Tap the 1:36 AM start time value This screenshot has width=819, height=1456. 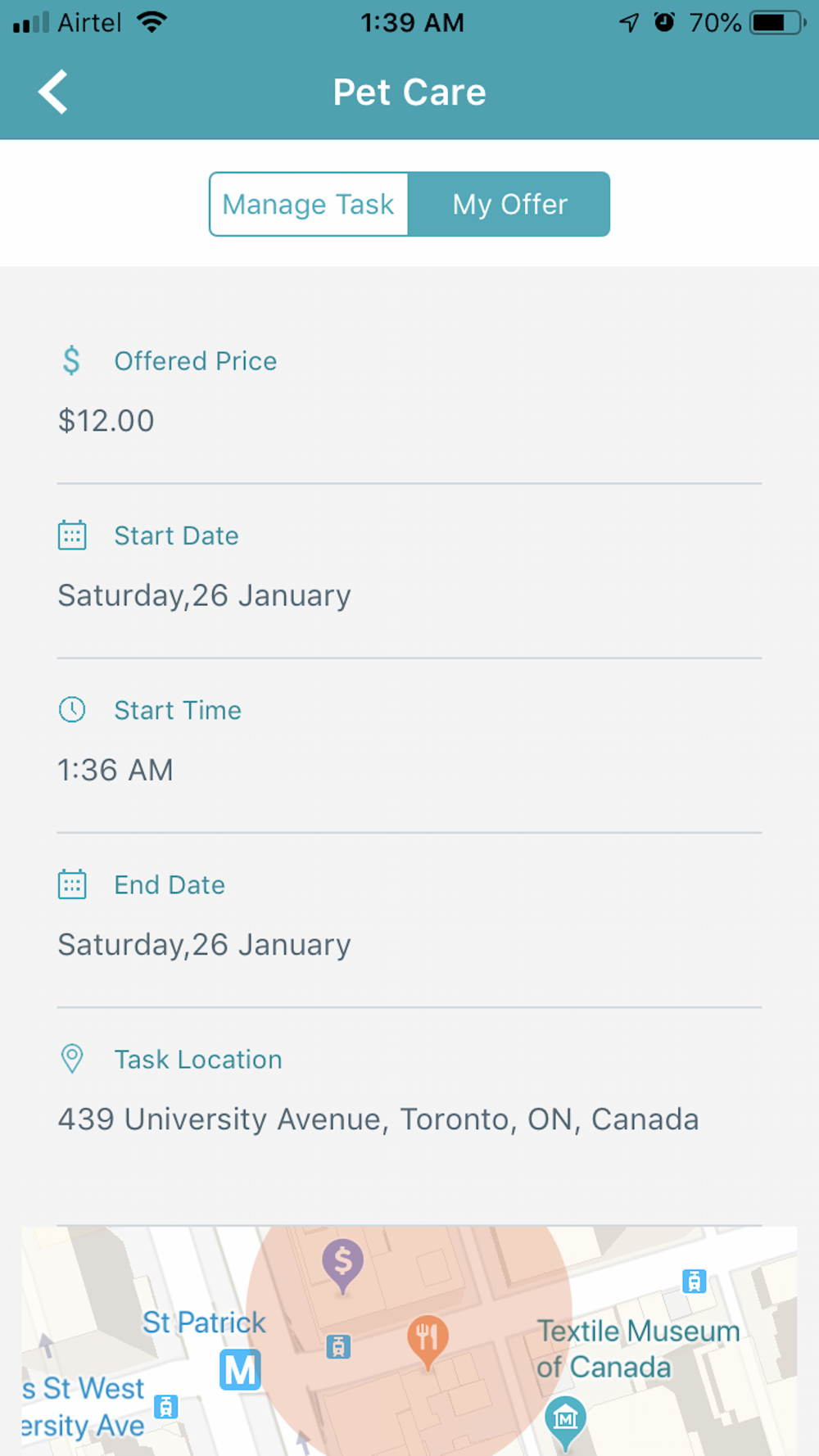click(115, 771)
